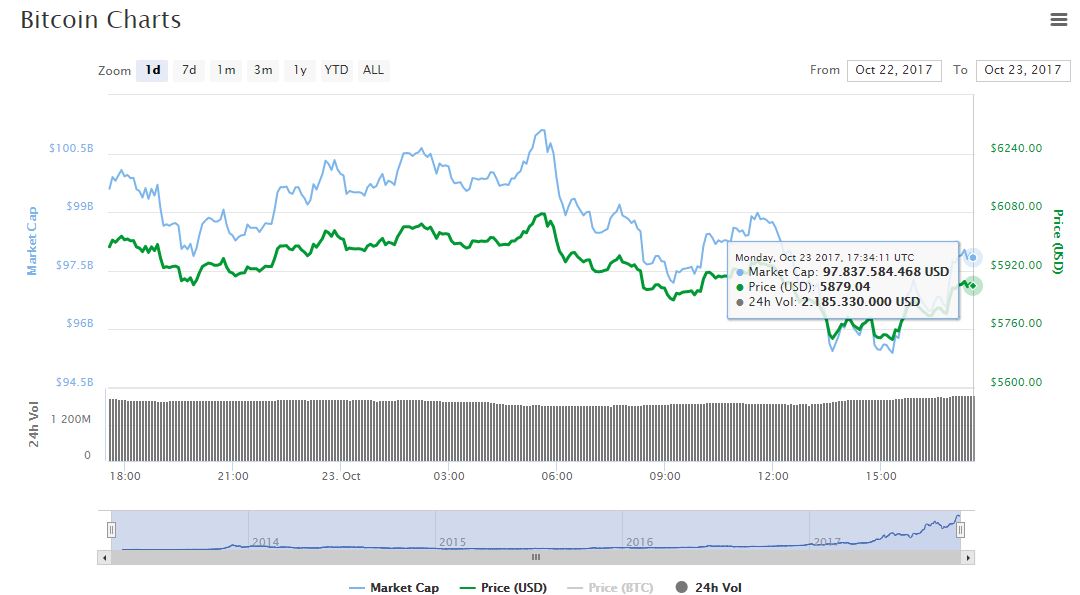Click the 21:00 time axis label
This screenshot has width=1080, height=595.
(x=233, y=476)
